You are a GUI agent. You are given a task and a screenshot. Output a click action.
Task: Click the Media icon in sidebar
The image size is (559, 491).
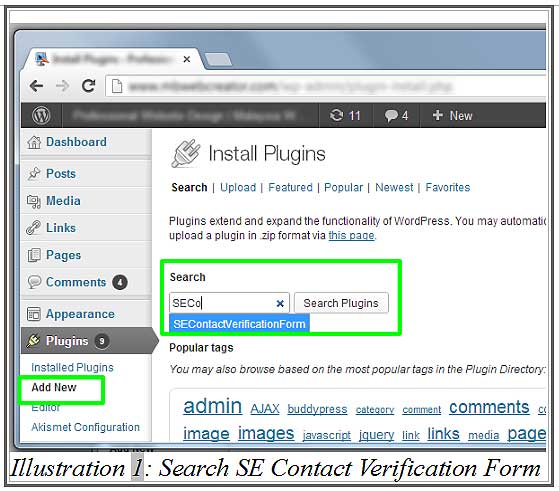(34, 201)
